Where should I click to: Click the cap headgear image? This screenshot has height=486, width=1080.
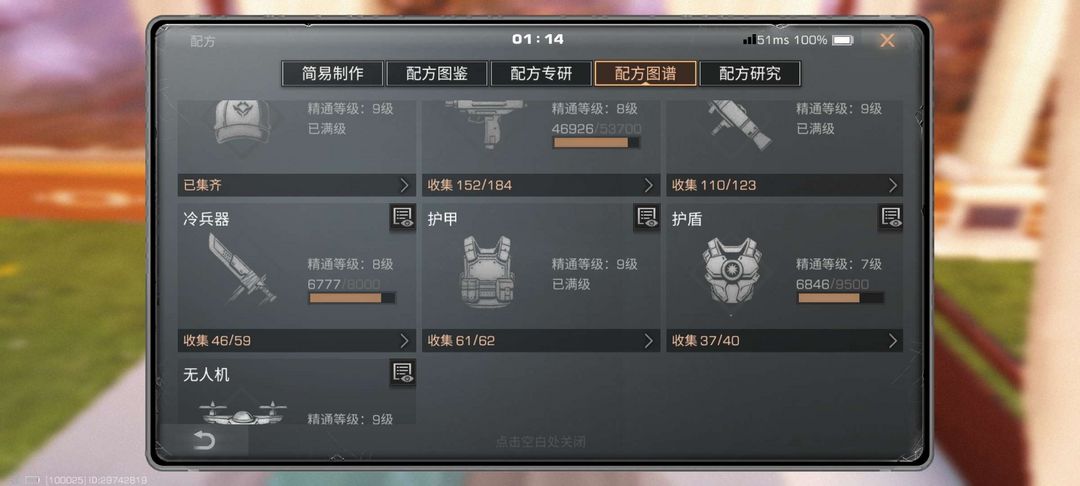pos(241,122)
